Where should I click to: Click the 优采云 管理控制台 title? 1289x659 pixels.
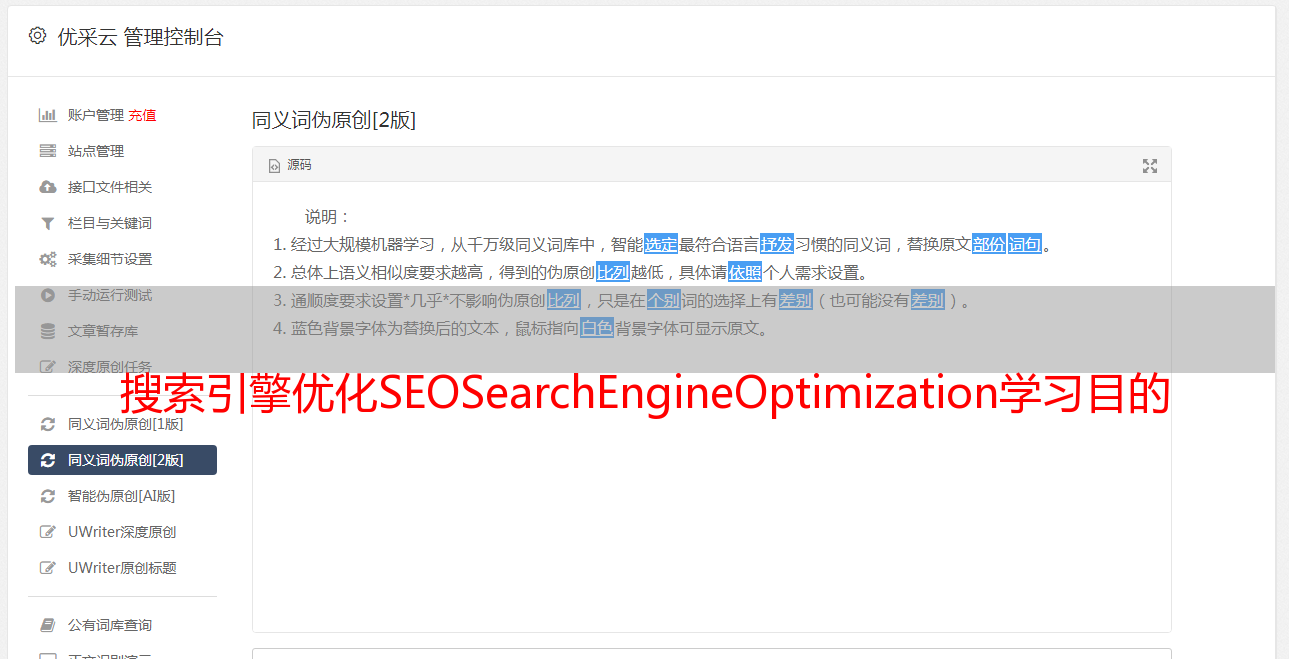pos(141,37)
